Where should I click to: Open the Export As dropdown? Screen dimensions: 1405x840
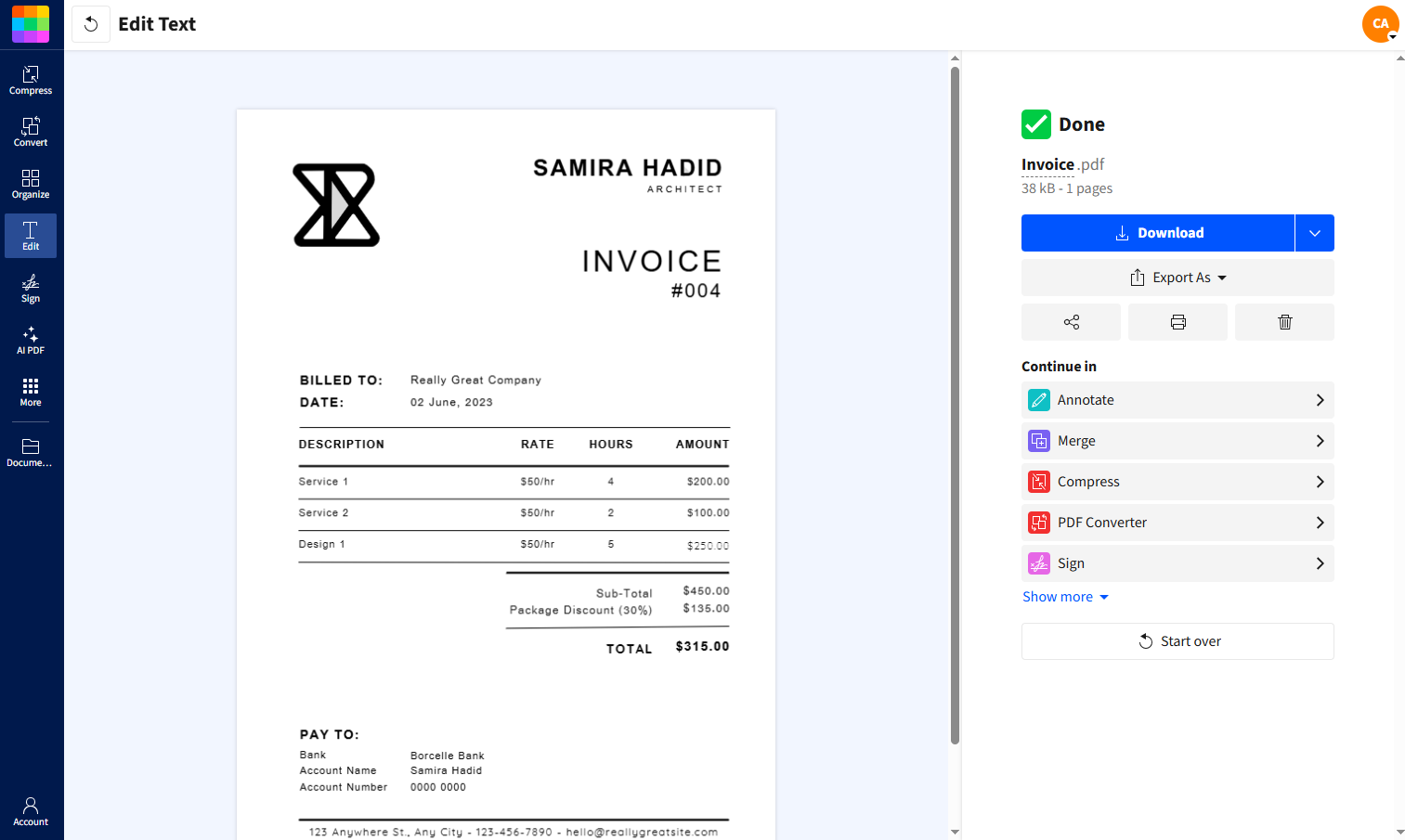tap(1177, 277)
